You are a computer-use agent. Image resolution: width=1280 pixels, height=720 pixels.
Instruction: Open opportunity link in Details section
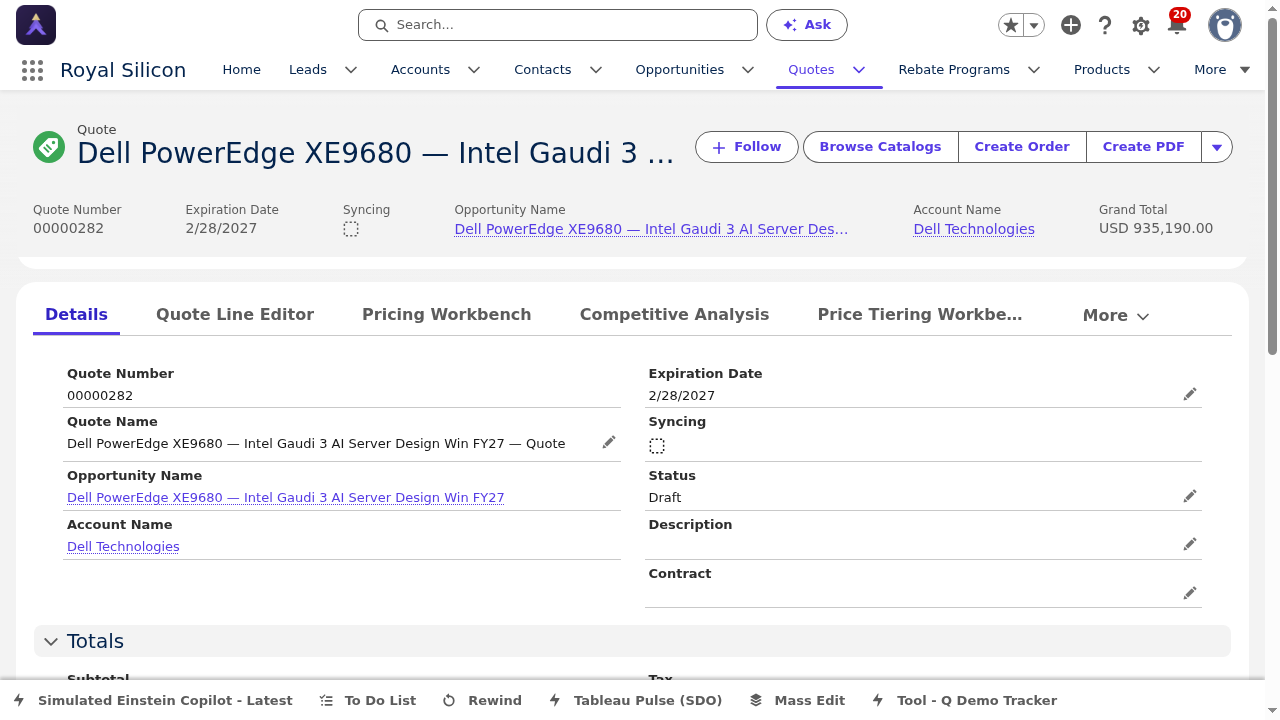point(286,497)
